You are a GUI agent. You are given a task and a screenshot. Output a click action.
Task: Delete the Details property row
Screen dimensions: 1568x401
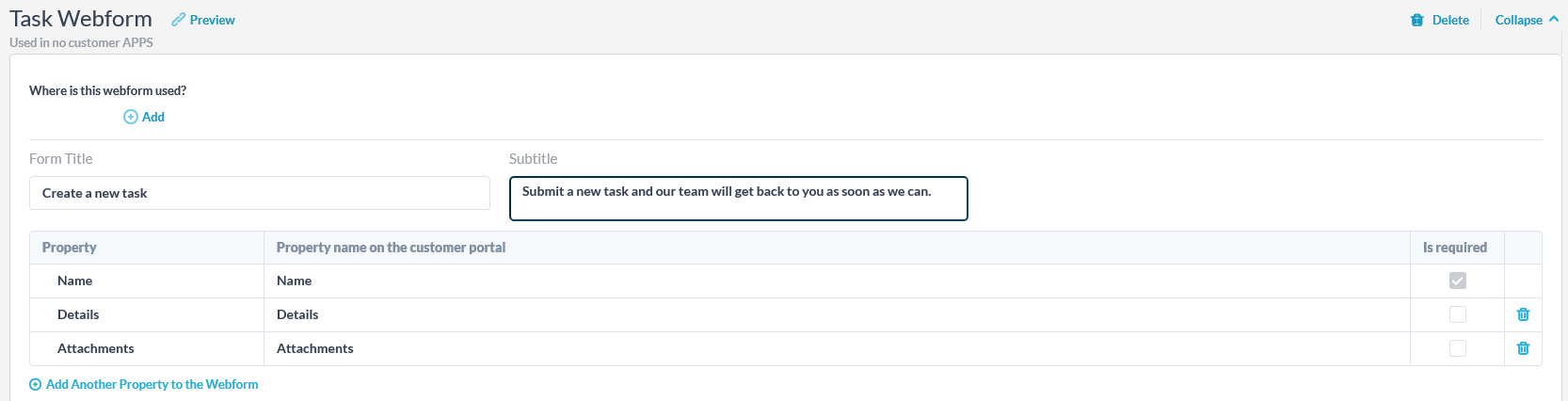pos(1523,314)
